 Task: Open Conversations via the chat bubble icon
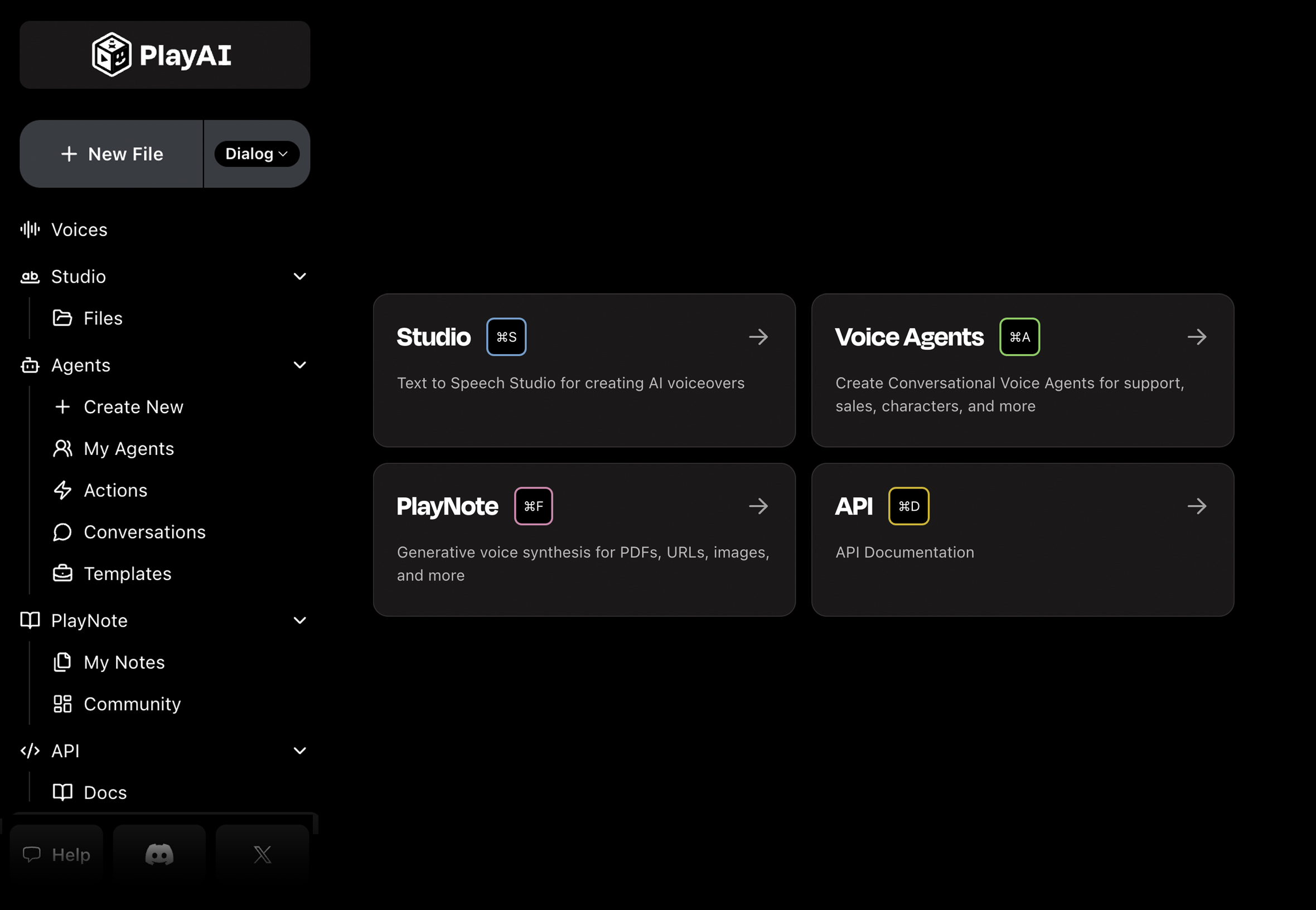click(x=62, y=531)
